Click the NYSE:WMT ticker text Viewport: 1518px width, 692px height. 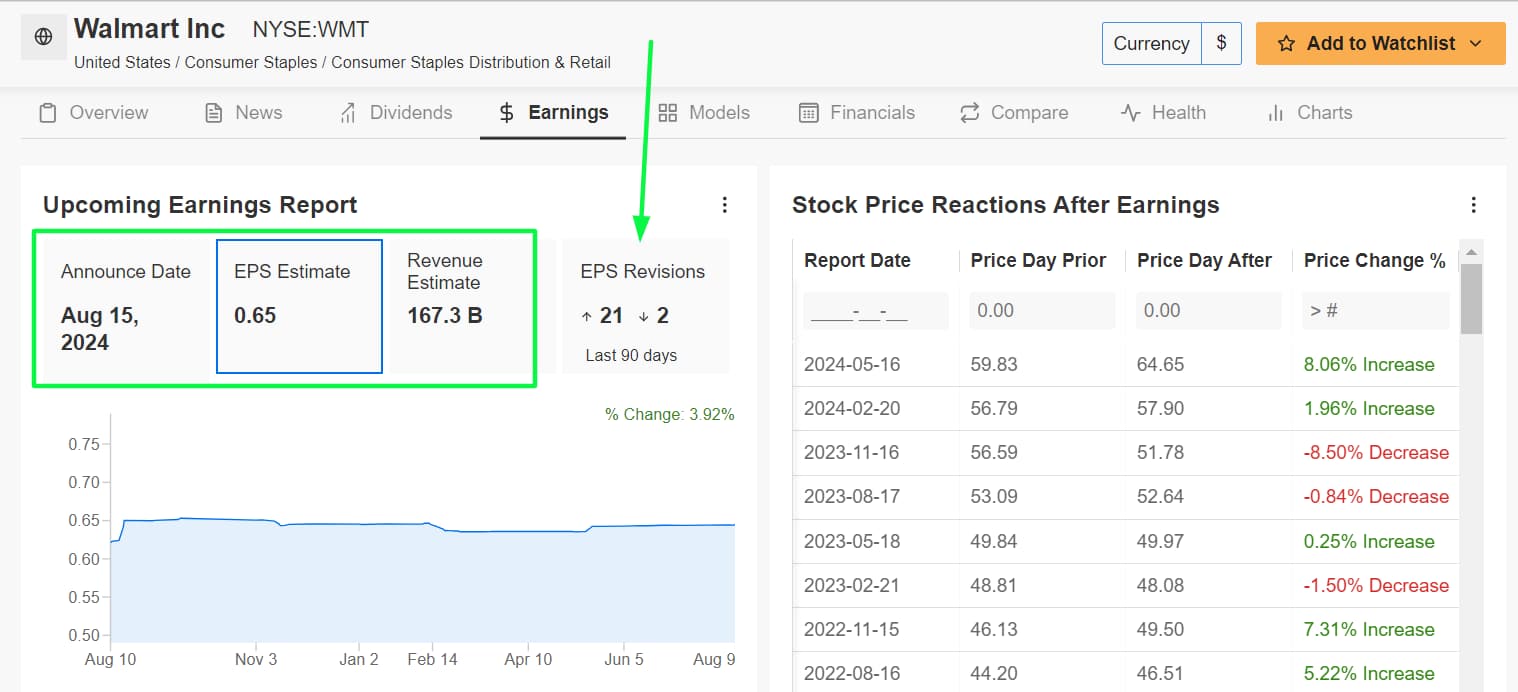tap(311, 30)
